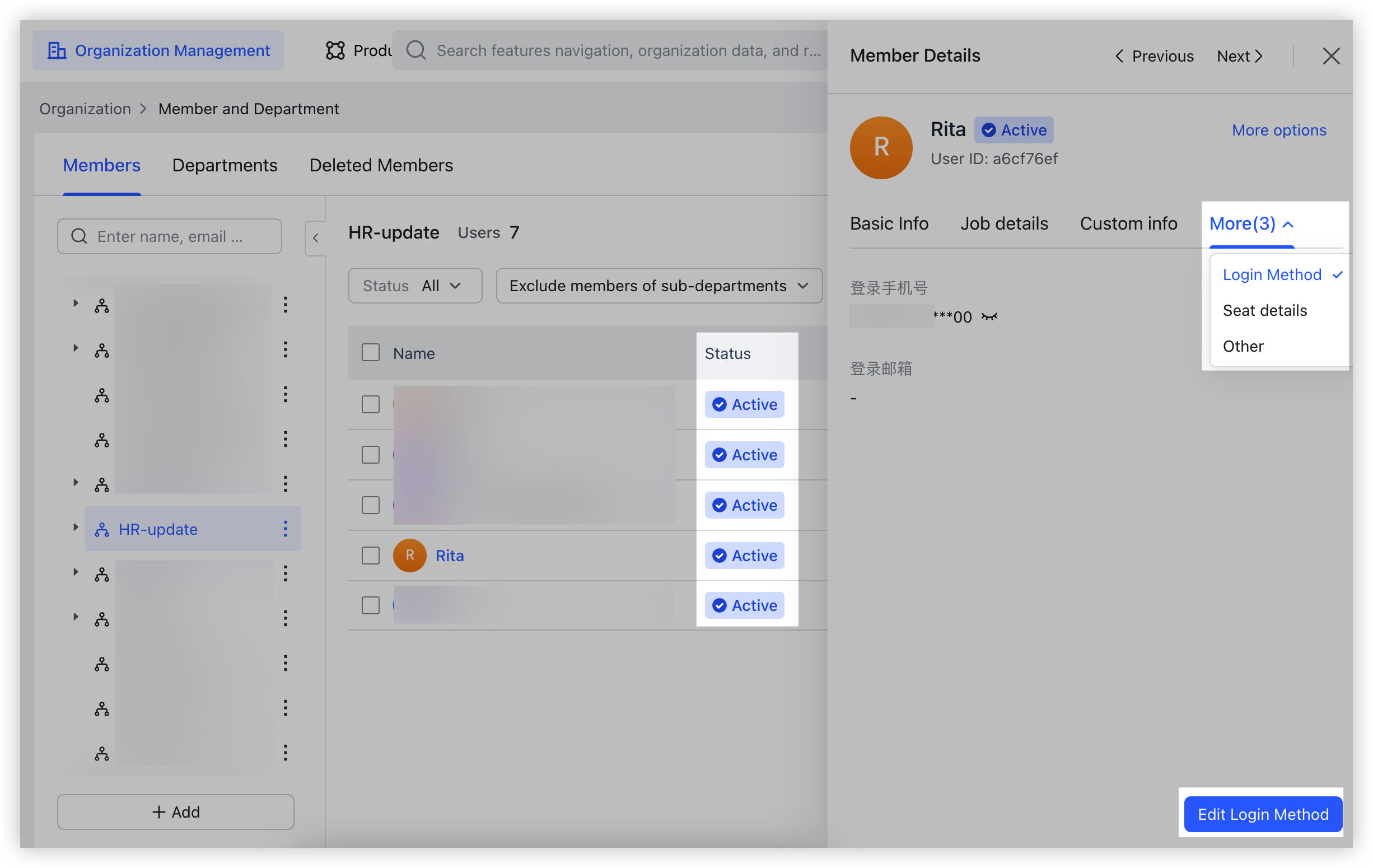Close the Member Details panel

pyautogui.click(x=1331, y=56)
